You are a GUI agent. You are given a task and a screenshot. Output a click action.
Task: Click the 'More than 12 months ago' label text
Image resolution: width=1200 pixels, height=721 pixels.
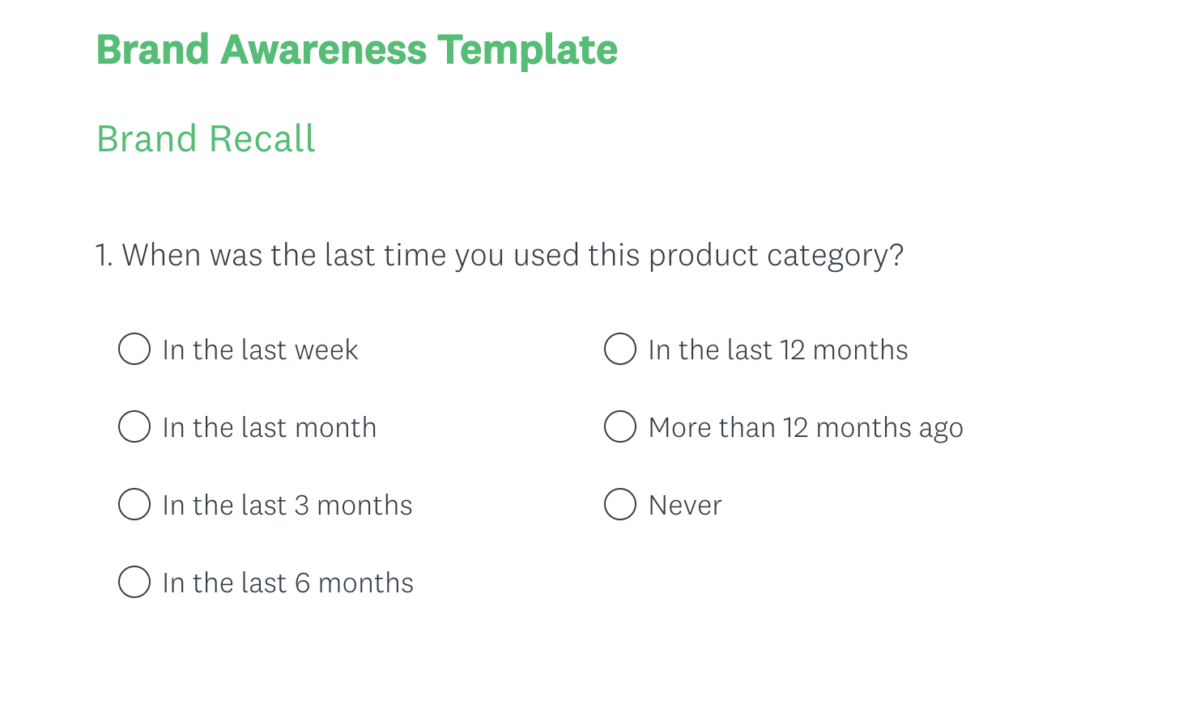coord(806,428)
